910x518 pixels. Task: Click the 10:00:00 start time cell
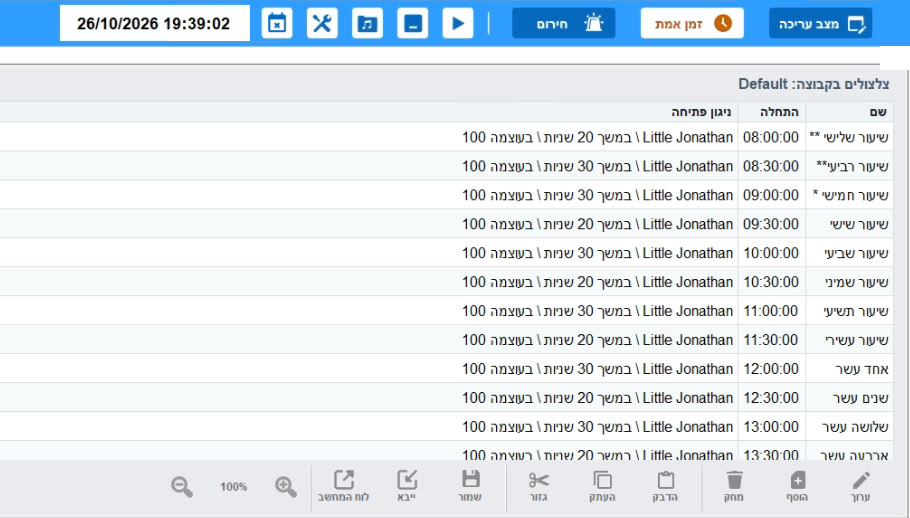771,253
